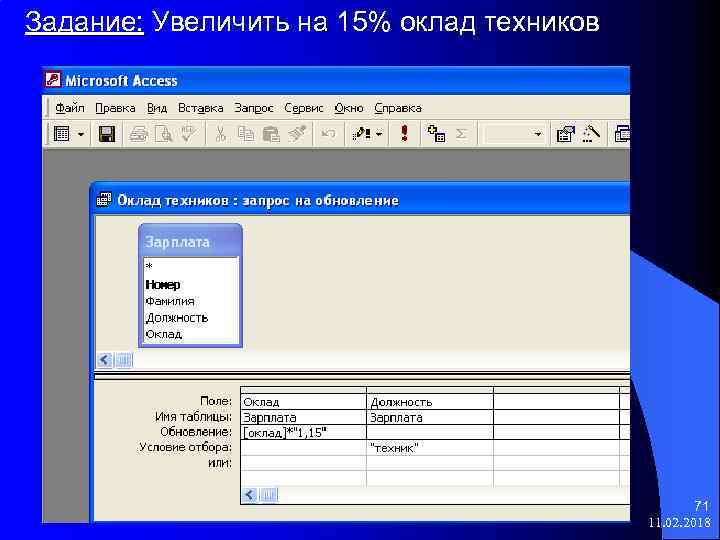The height and width of the screenshot is (540, 720).
Task: Click the Undo arrow icon
Action: pos(328,134)
